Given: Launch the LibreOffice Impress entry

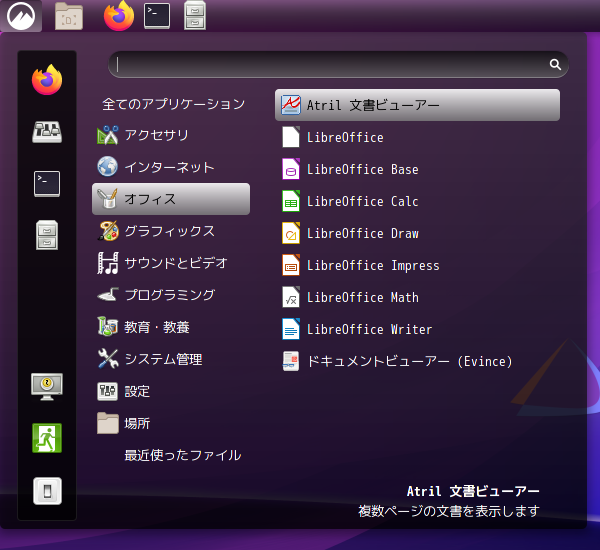Looking at the screenshot, I should 417,265.
